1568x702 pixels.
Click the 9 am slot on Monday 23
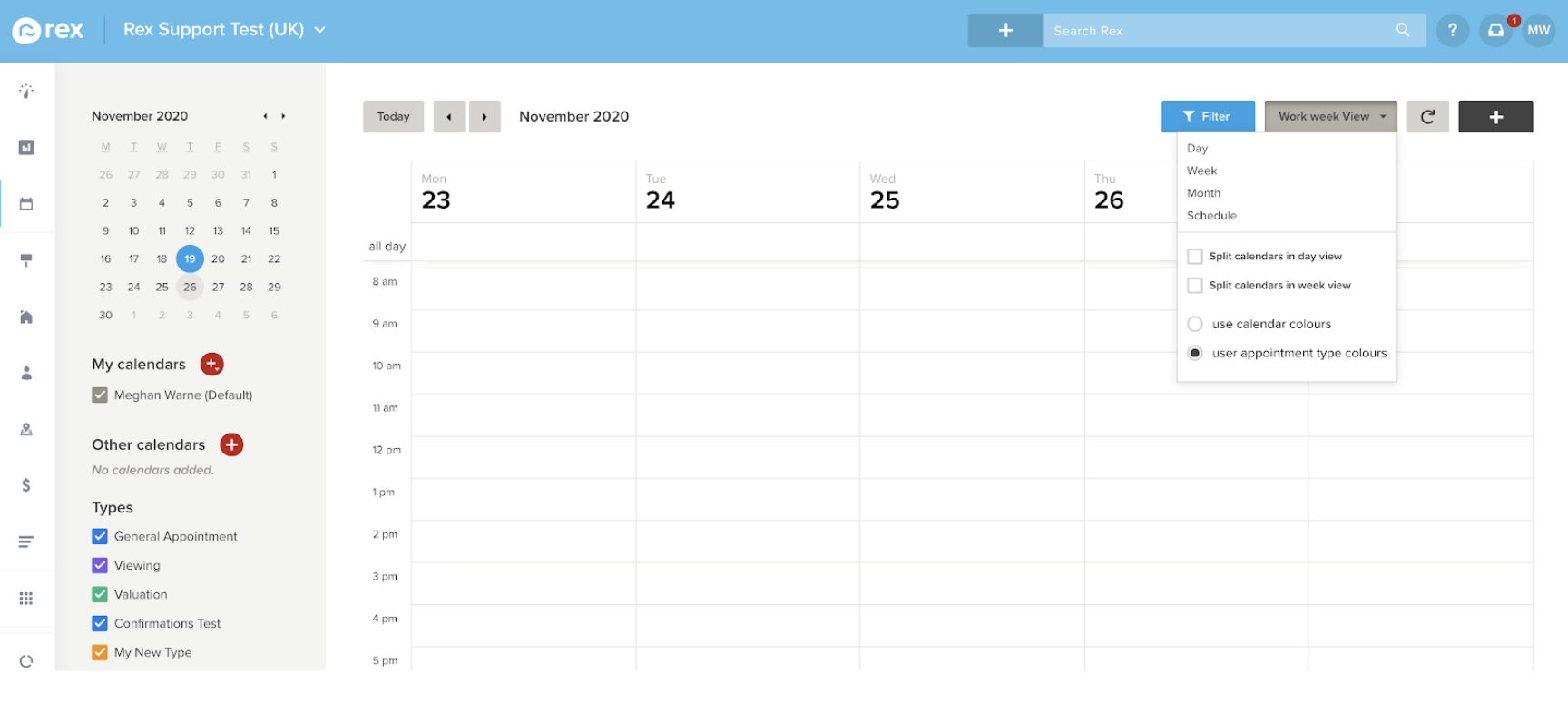(x=524, y=331)
